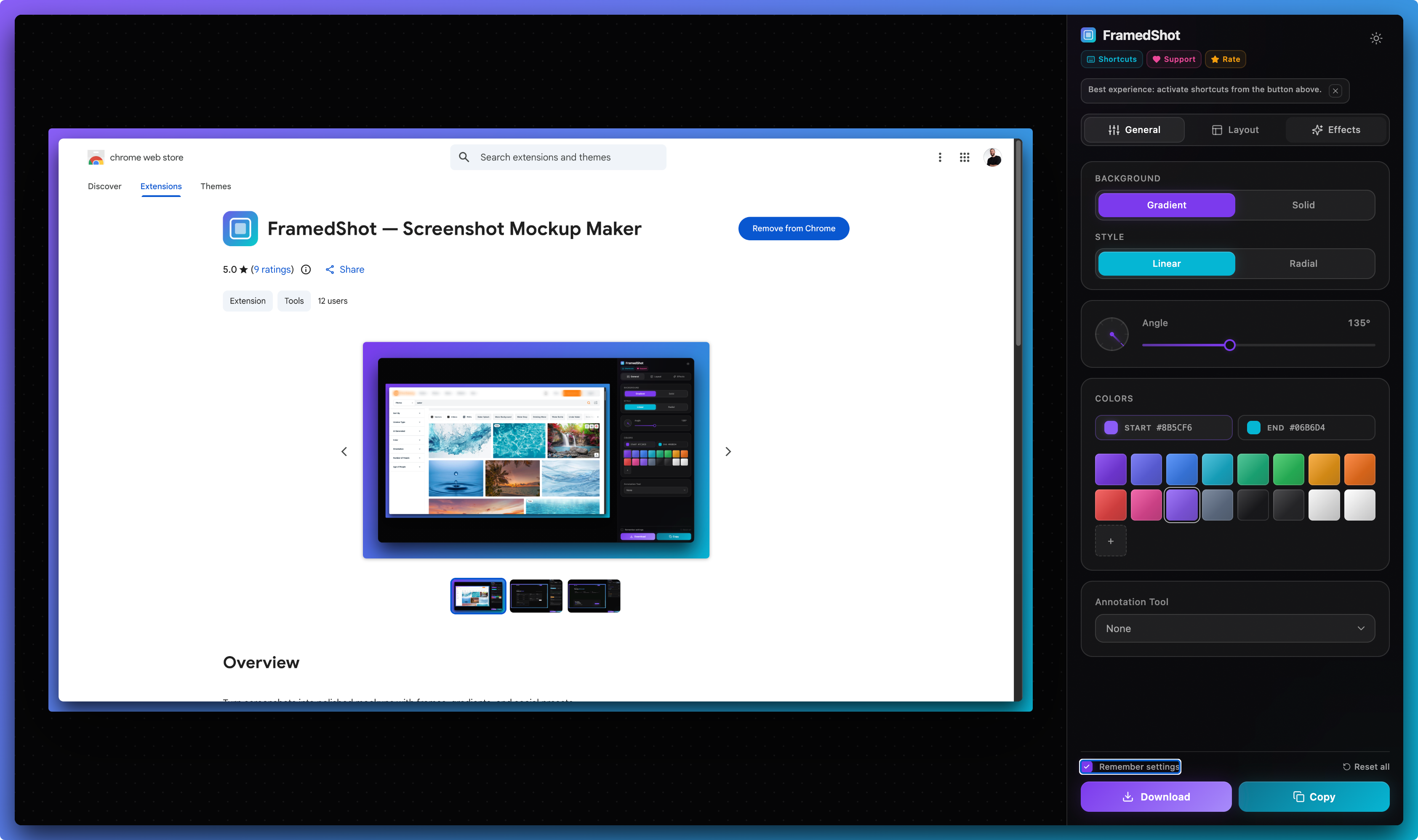This screenshot has height=840, width=1418.
Task: Click the Remove from Chrome button
Action: tap(793, 229)
